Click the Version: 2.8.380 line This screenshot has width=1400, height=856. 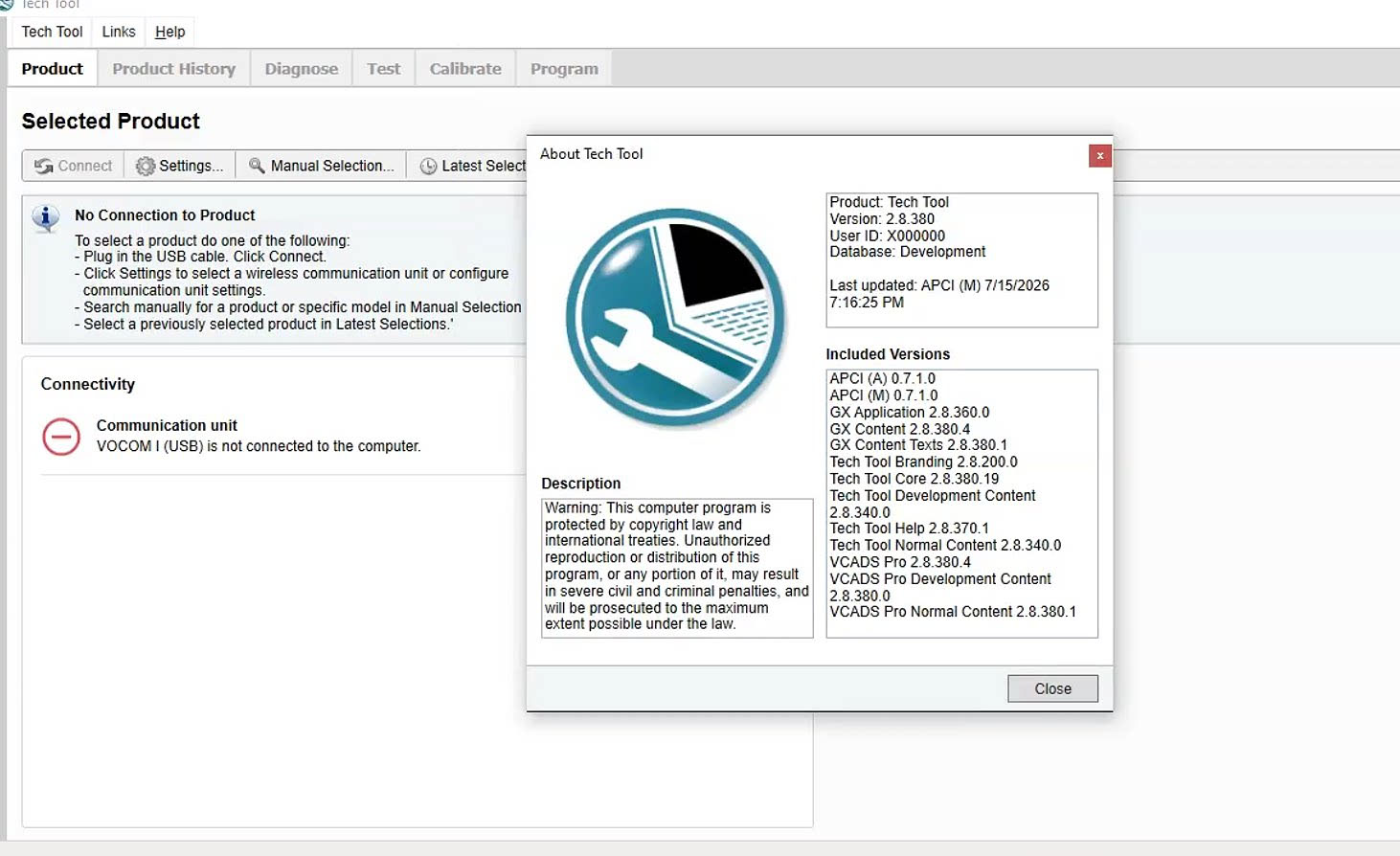pos(882,219)
